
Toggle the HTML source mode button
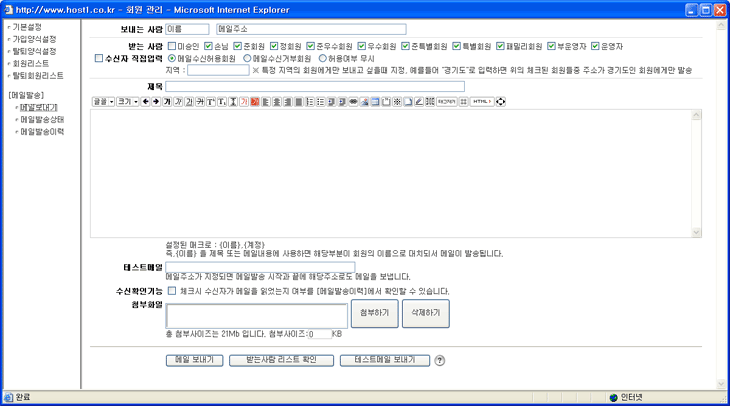point(482,101)
